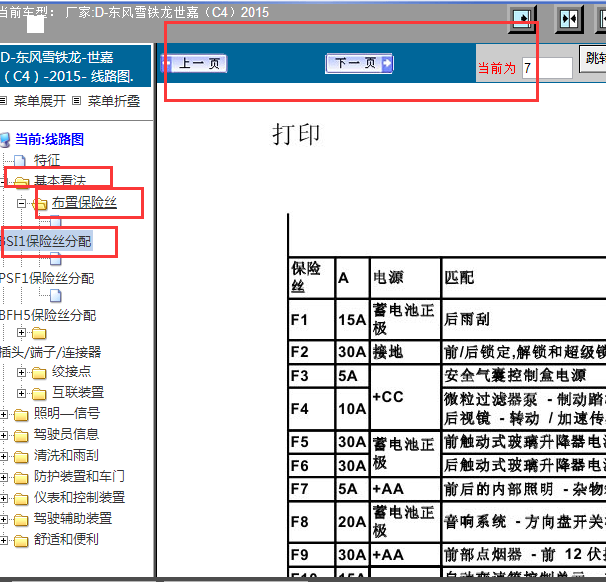Click the D-东风雪铁龙-世嘉 线路图 header
Image resolution: width=606 pixels, height=582 pixels.
pyautogui.click(x=75, y=66)
